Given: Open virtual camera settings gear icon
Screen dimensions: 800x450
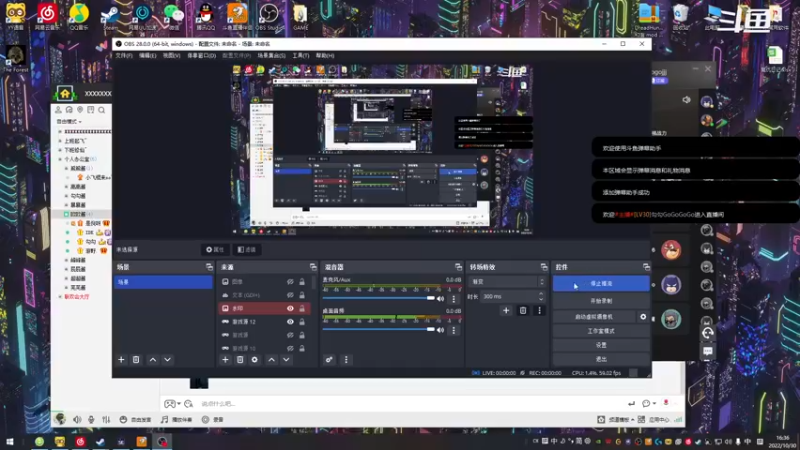Looking at the screenshot, I should [x=643, y=317].
